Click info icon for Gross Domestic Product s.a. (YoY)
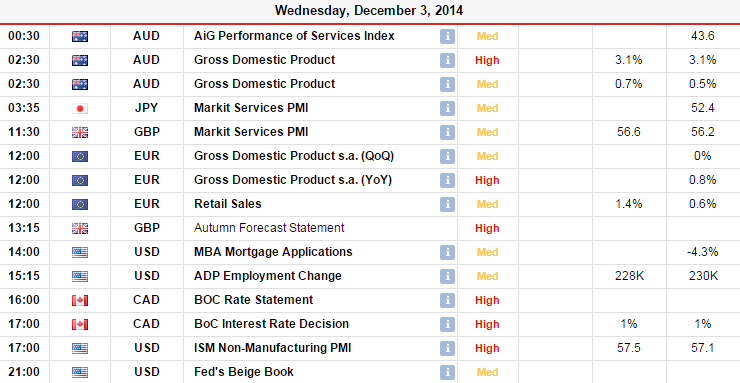Image resolution: width=740 pixels, height=383 pixels. (x=447, y=181)
